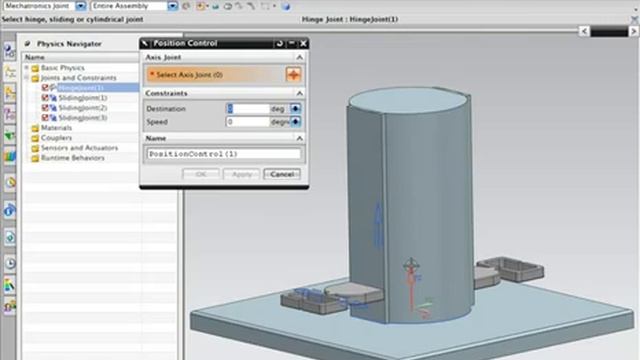Open the Mechatronics Joint filter dropdown
640x360 pixels.
point(81,6)
